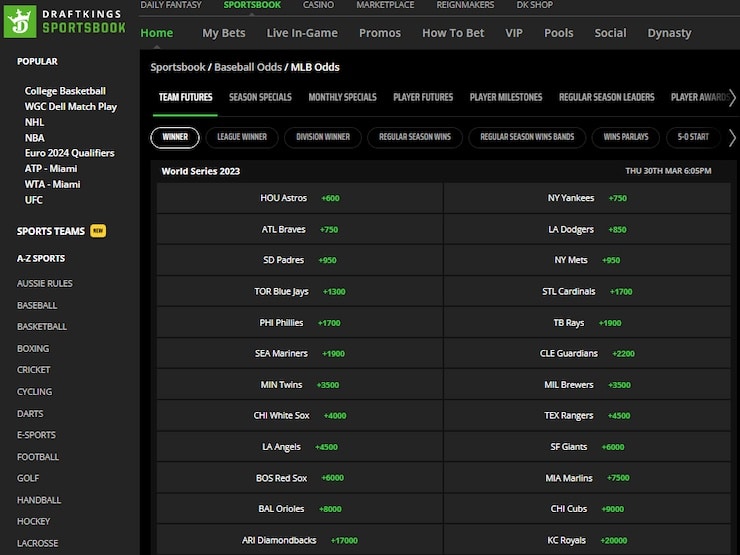The image size is (740, 555).
Task: Select the Sportsbook product tab
Action: coord(252,5)
